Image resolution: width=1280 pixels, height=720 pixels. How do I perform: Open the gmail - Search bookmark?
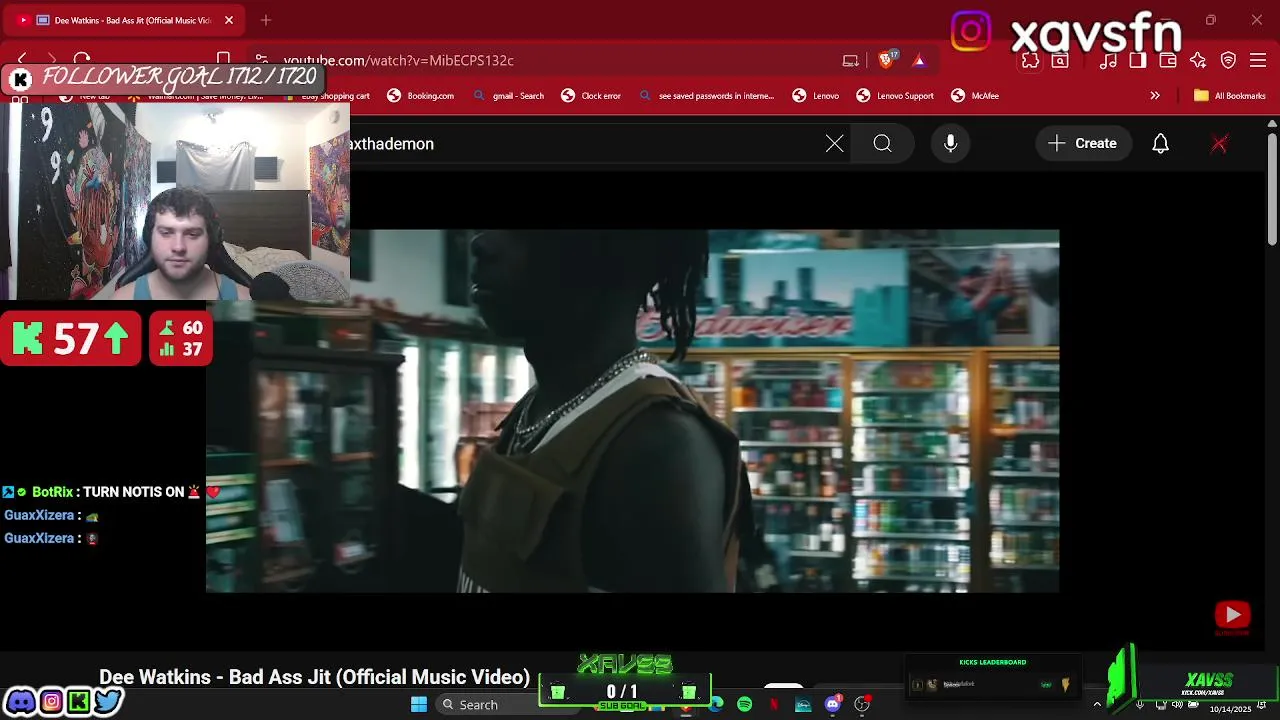tap(508, 96)
